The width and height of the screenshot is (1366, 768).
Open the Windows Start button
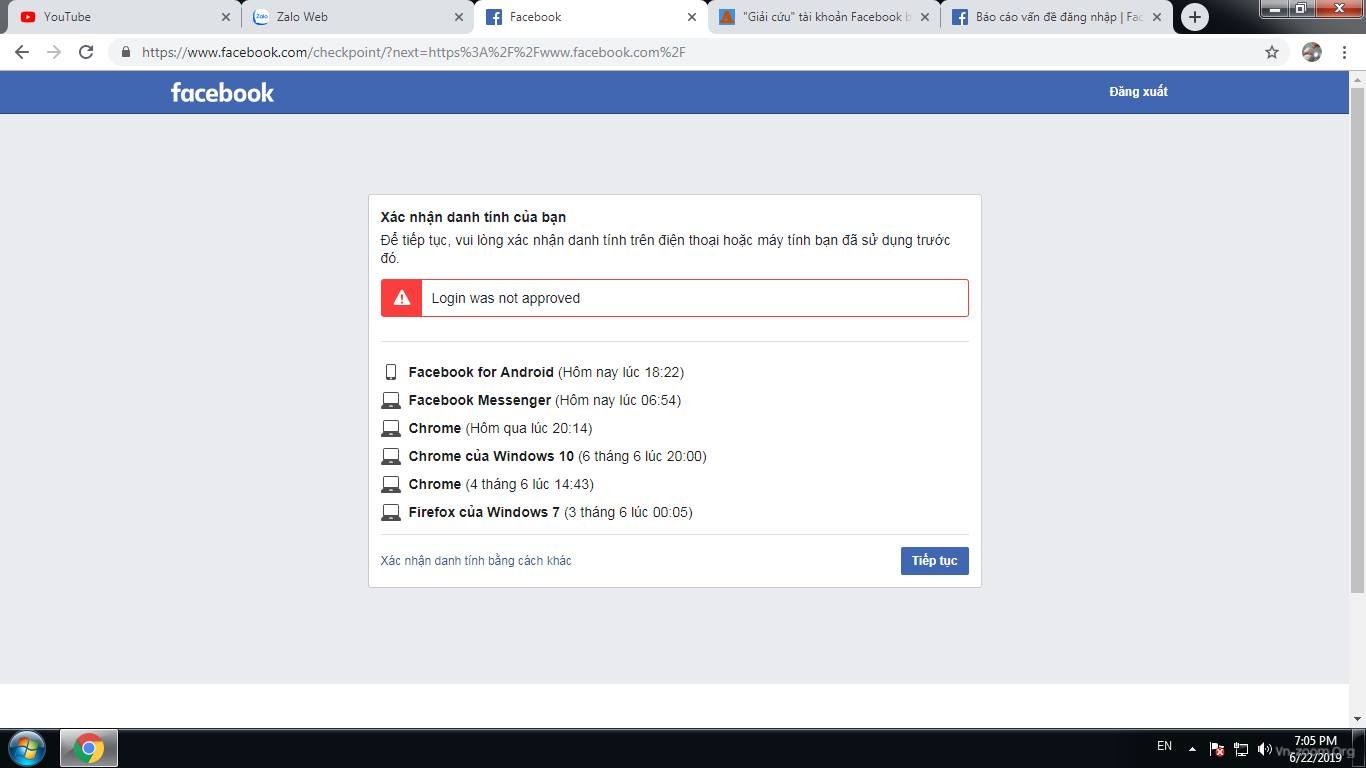27,748
